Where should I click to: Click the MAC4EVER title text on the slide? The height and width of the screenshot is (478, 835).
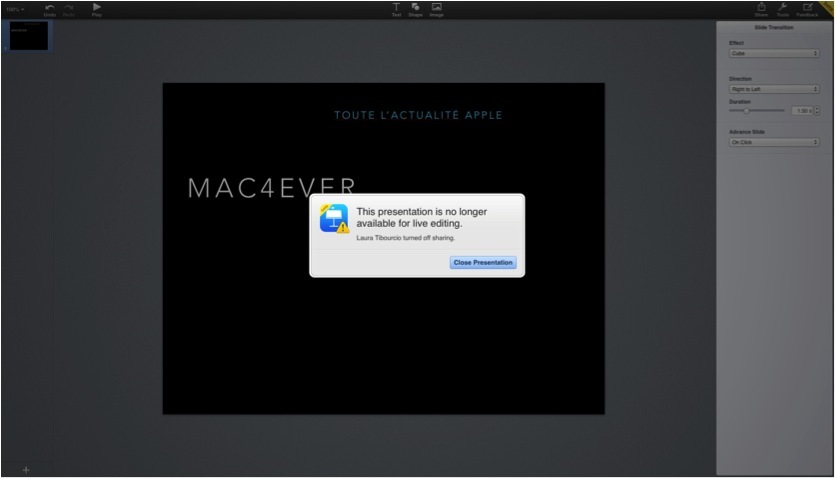(x=272, y=188)
